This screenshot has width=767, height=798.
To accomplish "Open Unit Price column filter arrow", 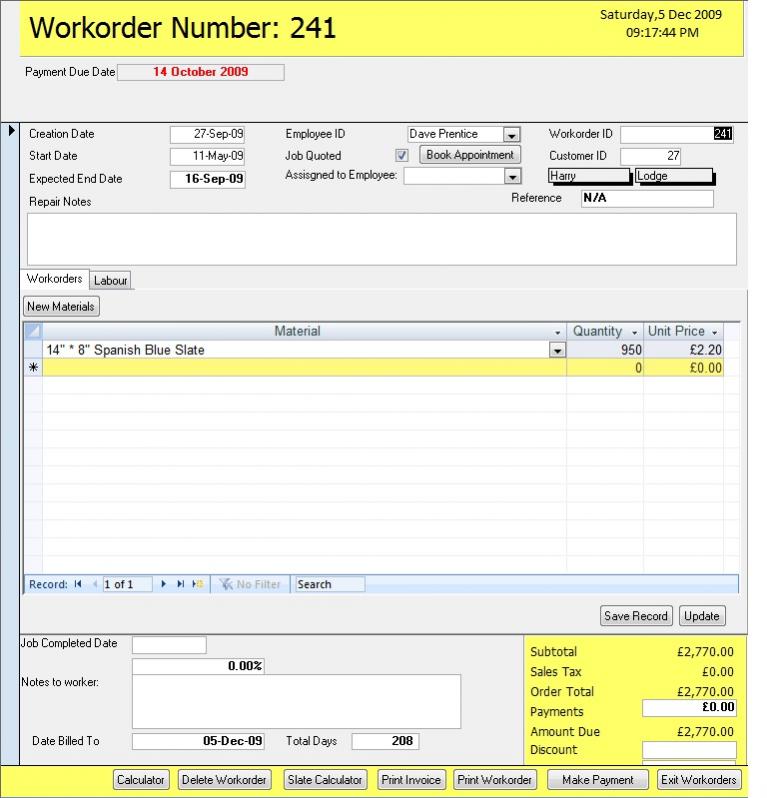I will pyautogui.click(x=714, y=332).
